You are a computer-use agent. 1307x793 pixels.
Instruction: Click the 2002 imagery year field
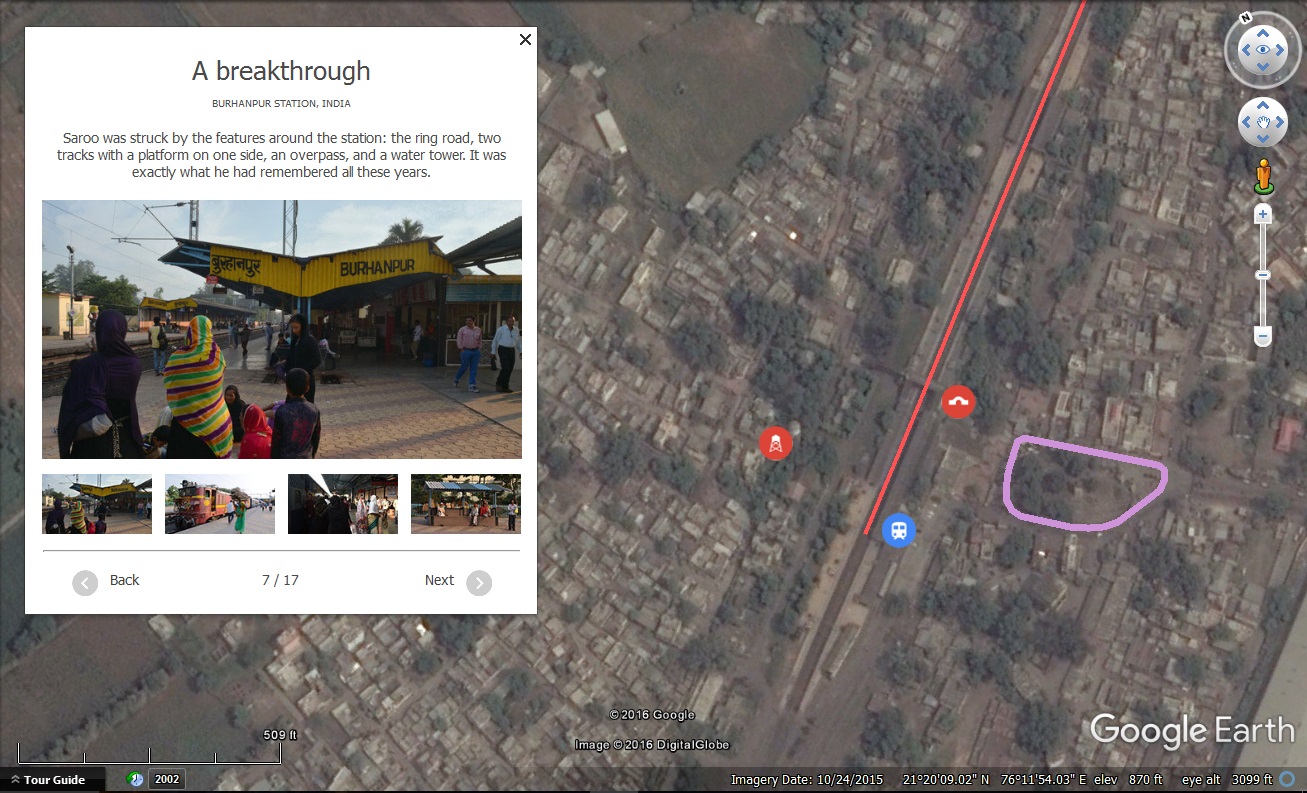(x=166, y=779)
